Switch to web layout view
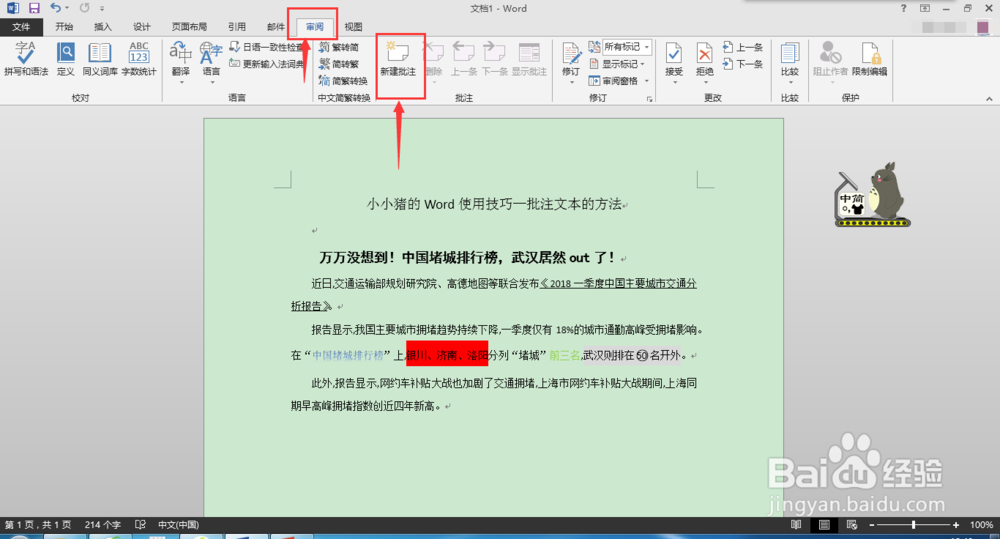 pyautogui.click(x=852, y=524)
